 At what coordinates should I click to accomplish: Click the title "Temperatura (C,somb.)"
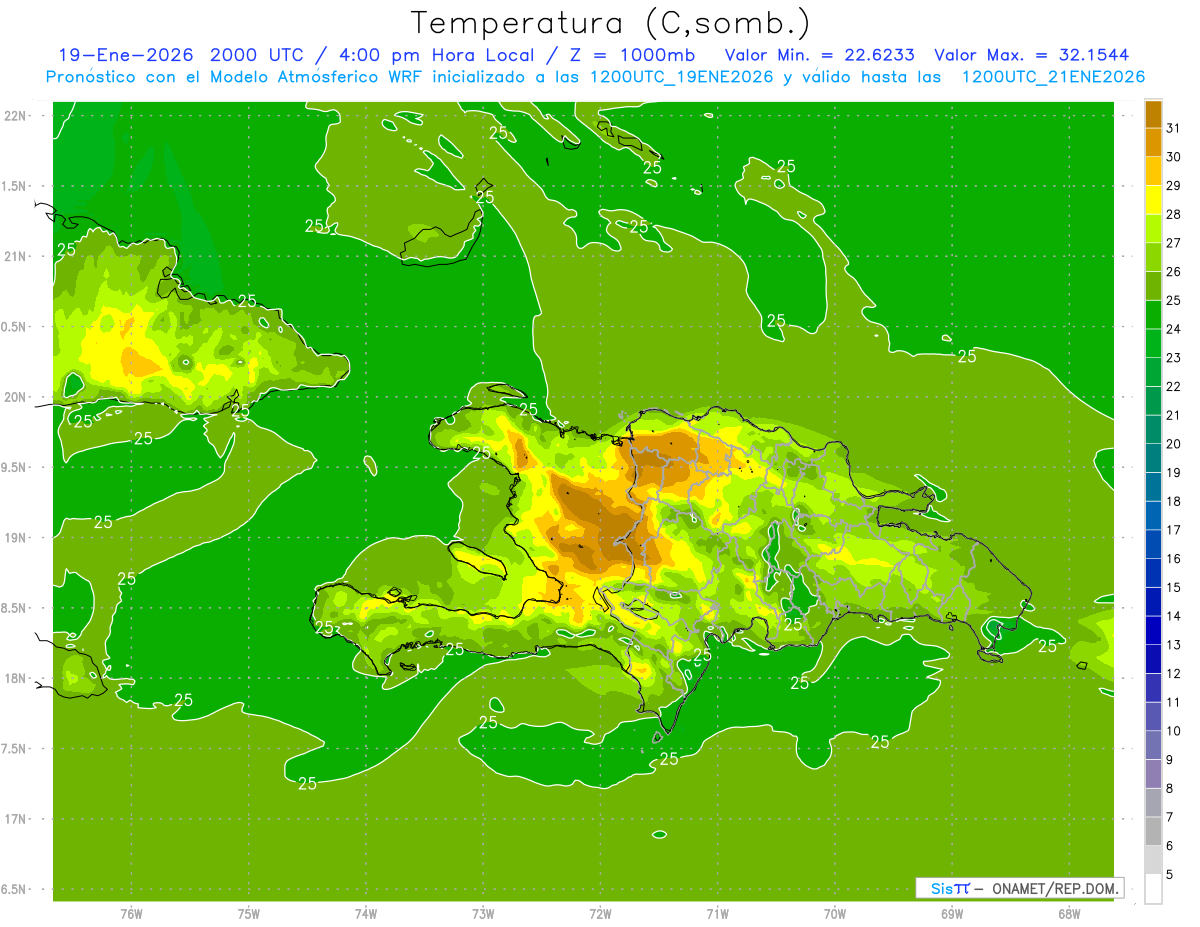611,23
